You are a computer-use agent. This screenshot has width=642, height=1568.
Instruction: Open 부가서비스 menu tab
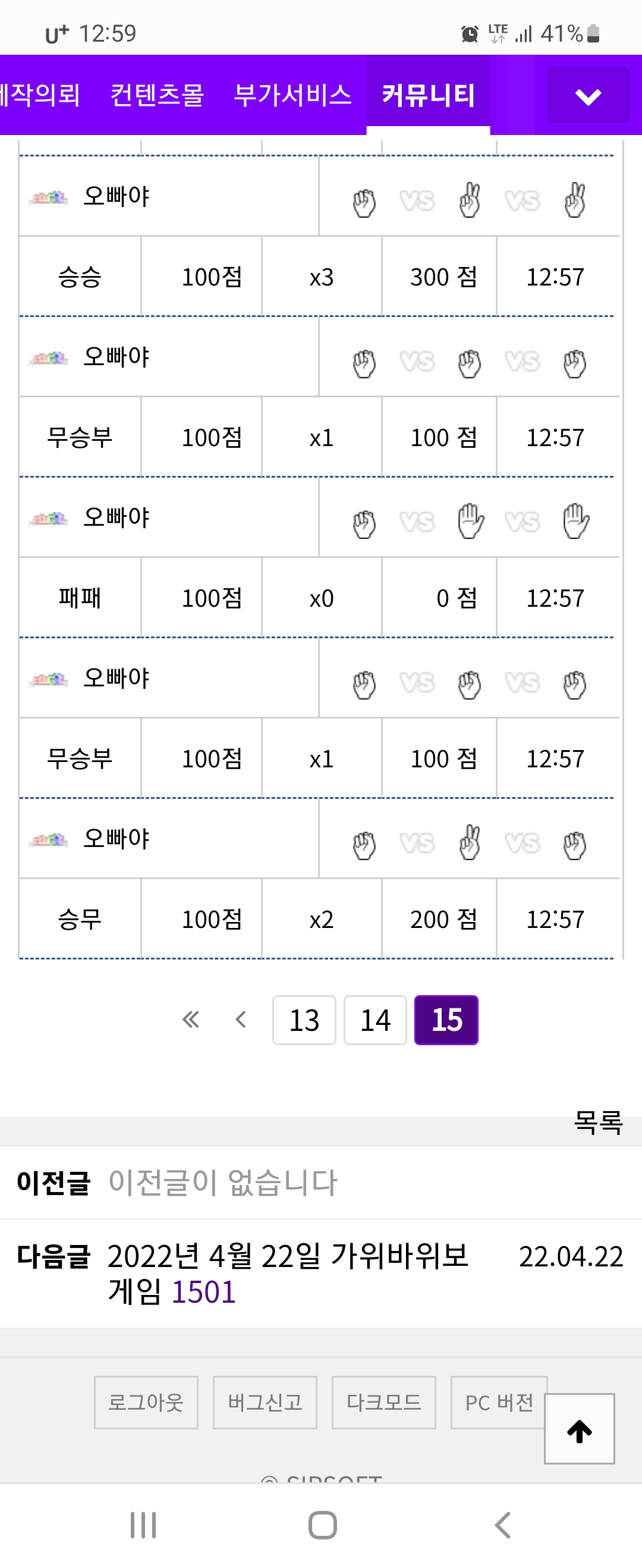292,95
